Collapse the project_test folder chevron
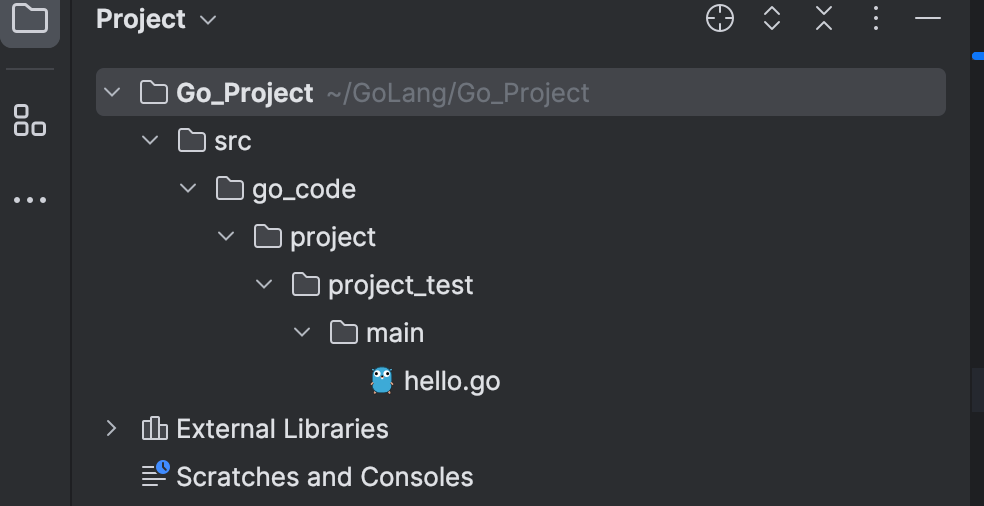 [x=264, y=285]
